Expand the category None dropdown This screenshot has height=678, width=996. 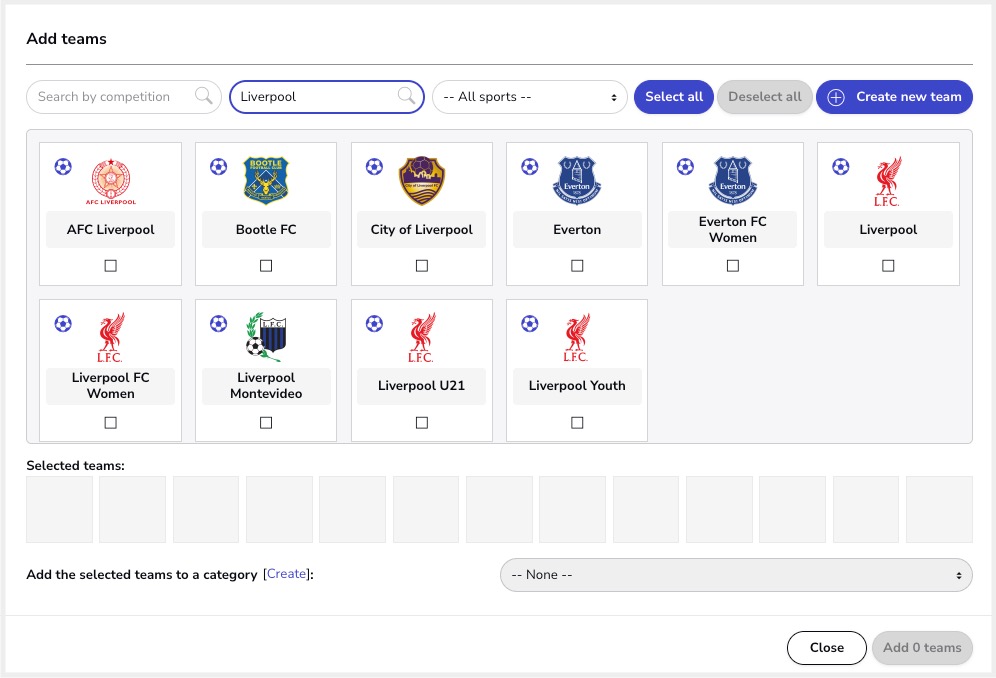(x=736, y=575)
